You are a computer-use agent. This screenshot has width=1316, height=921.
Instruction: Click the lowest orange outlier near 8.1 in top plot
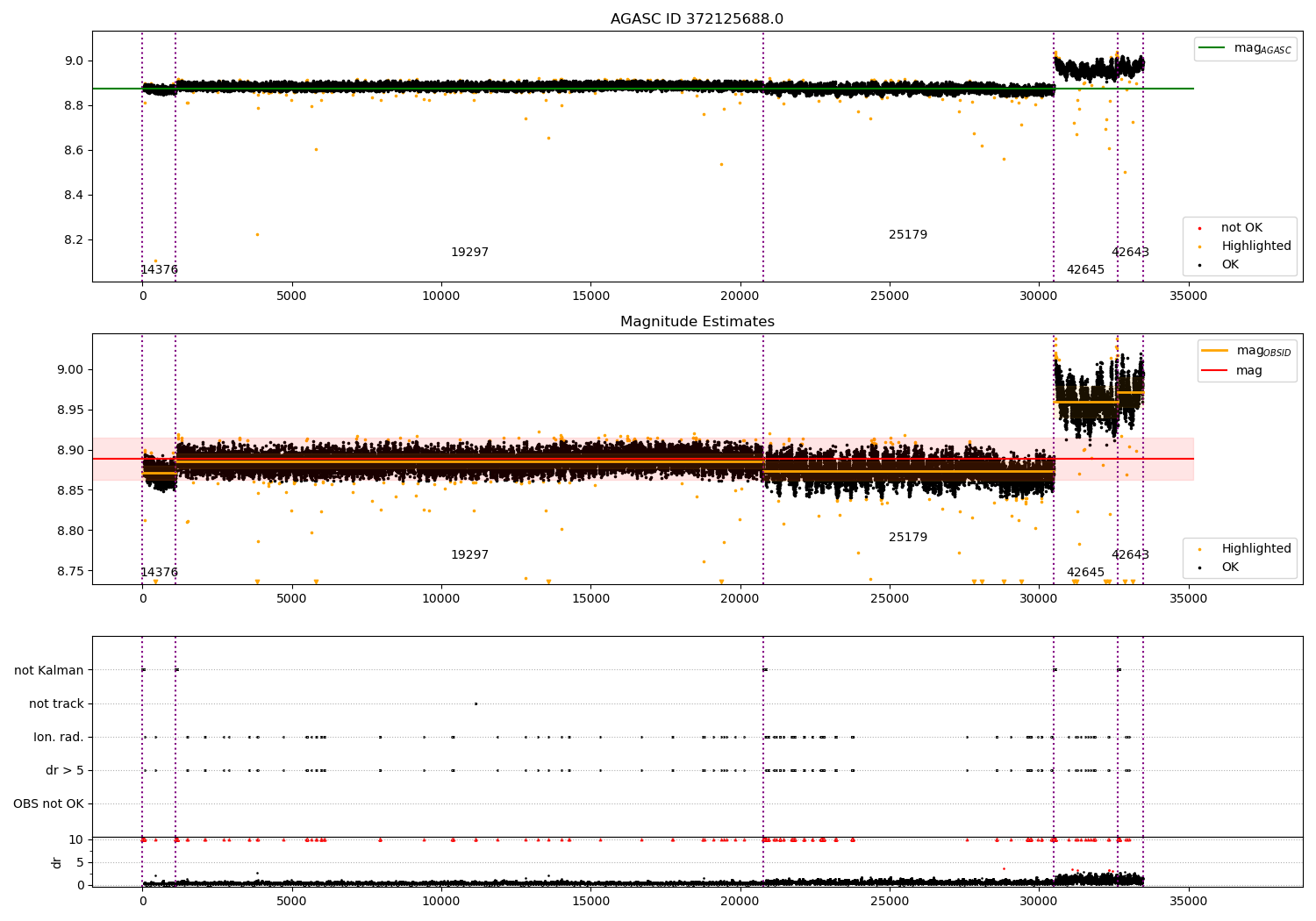(x=155, y=261)
